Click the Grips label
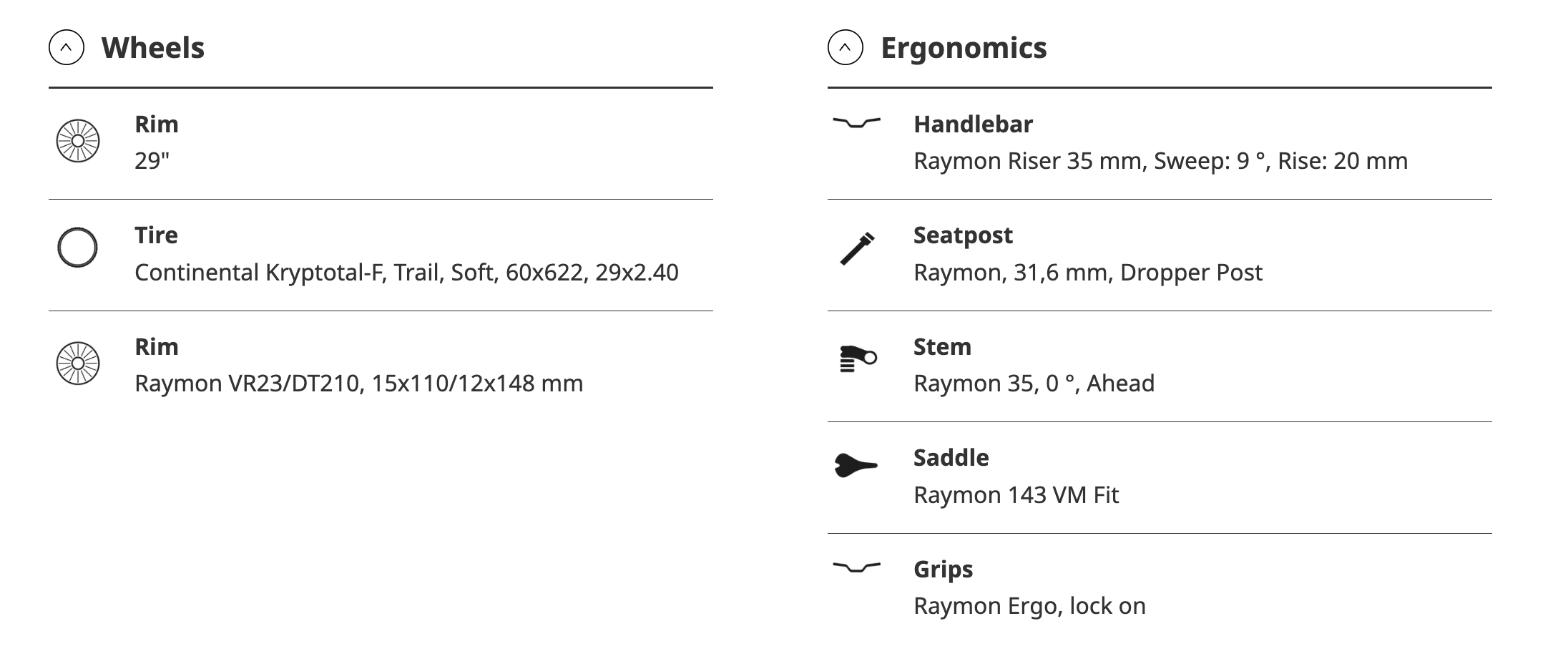The height and width of the screenshot is (664, 1568). pos(943,570)
